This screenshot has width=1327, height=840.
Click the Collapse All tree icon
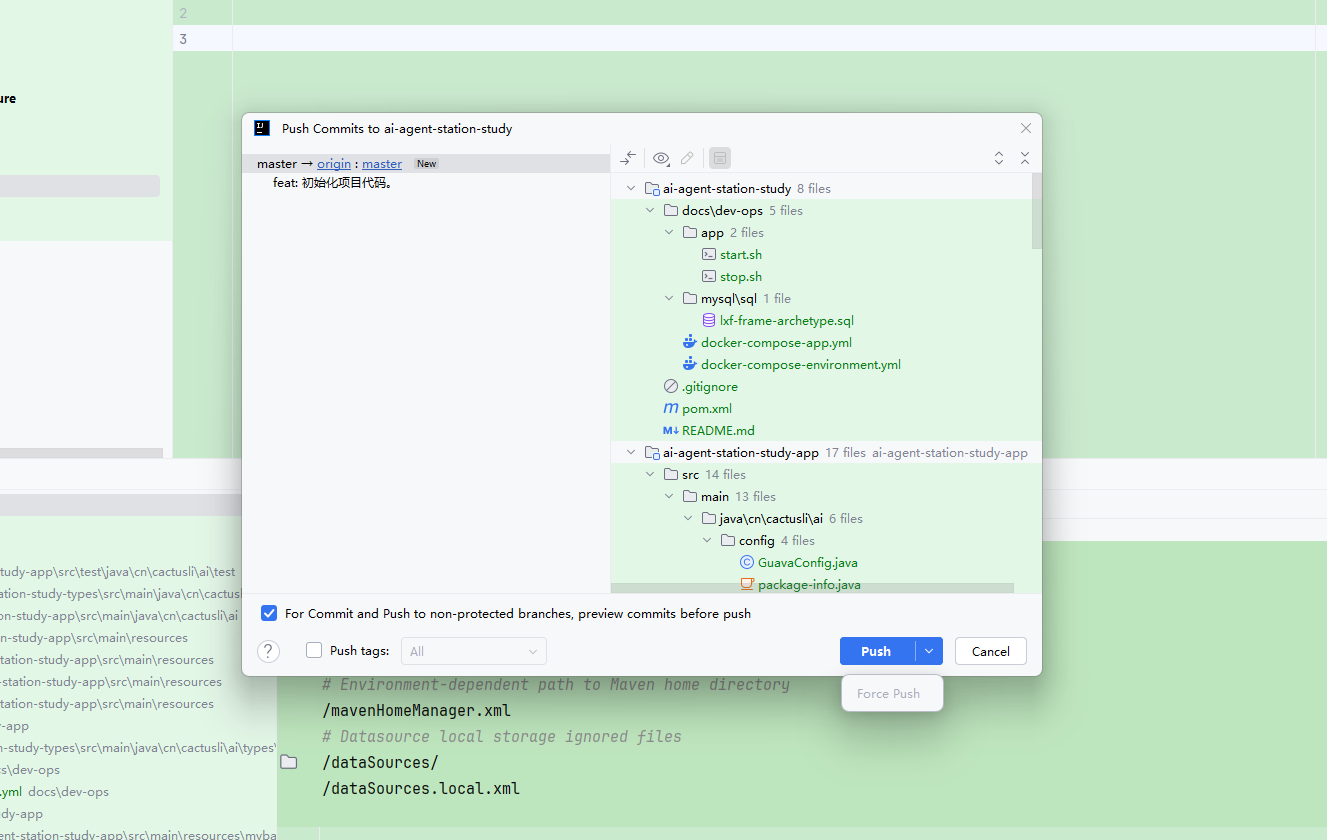1024,158
